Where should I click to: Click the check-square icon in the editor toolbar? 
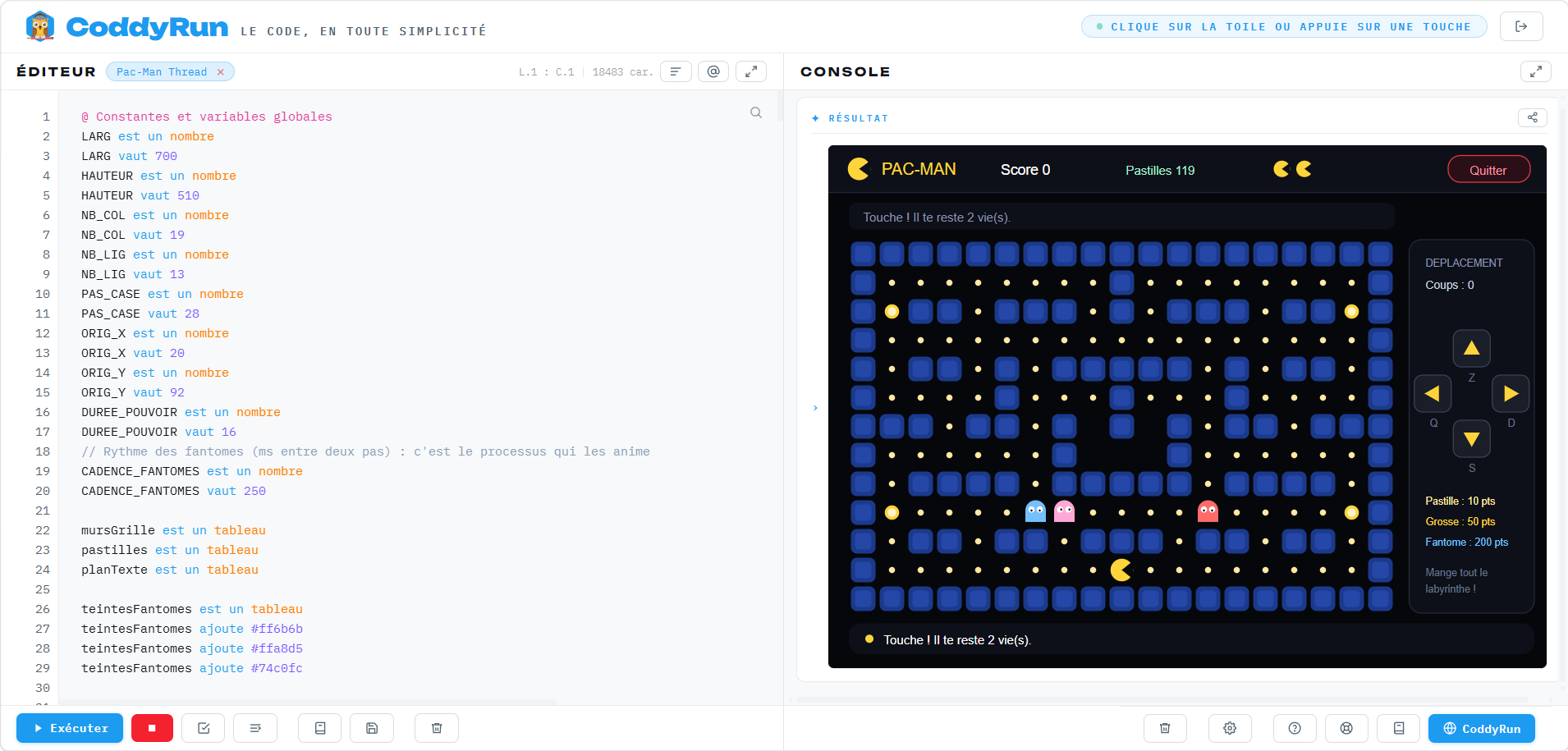tap(204, 728)
